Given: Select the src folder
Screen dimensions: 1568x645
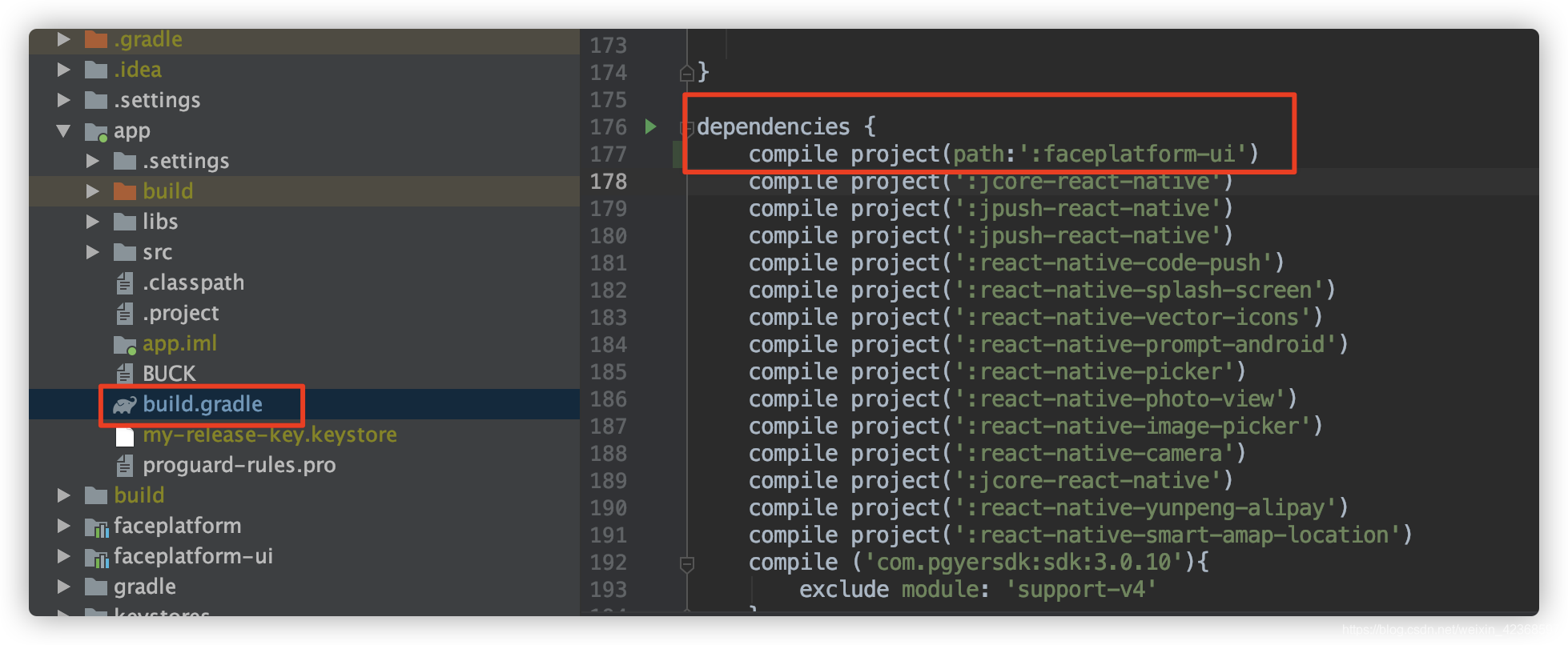Looking at the screenshot, I should [158, 253].
